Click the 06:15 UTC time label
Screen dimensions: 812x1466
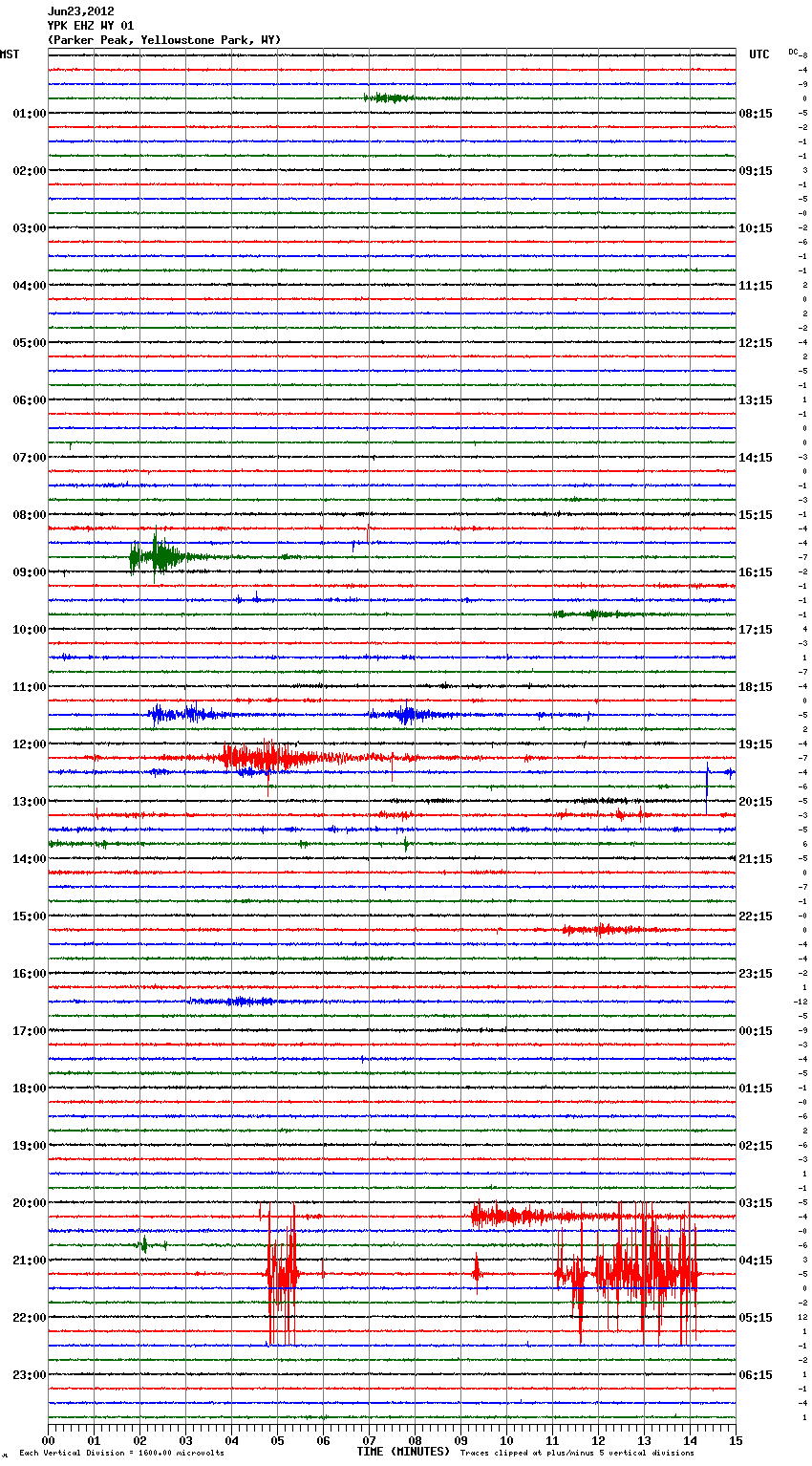756,1375
